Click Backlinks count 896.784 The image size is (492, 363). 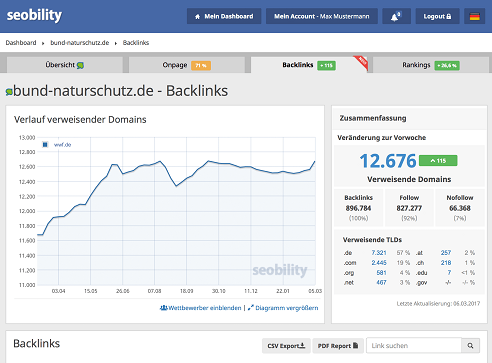tap(358, 208)
